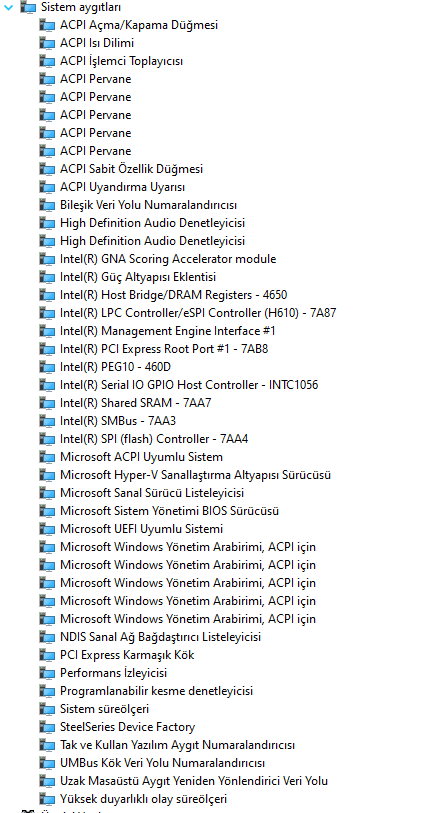Select ACPI Uyandırma Uyarısı device
This screenshot has height=813, width=428.
122,187
